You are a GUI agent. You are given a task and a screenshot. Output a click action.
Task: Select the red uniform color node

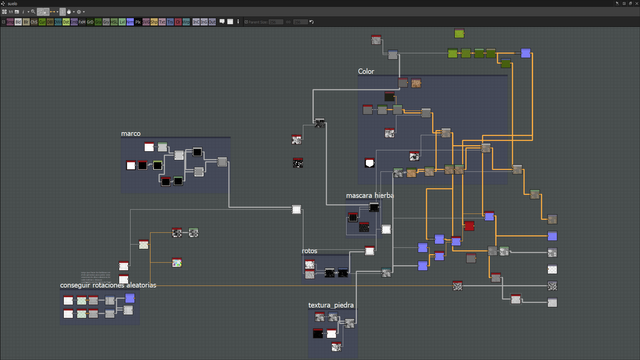coord(469,225)
